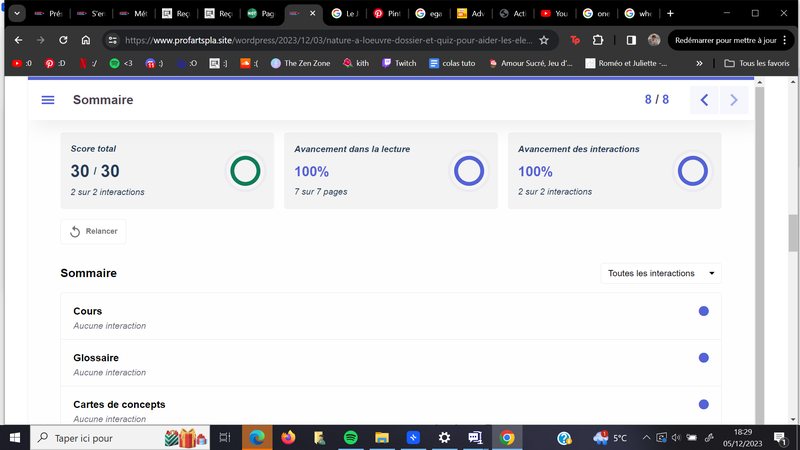Bookmark this page with the star icon
Image resolution: width=800 pixels, height=450 pixels.
tap(543, 40)
